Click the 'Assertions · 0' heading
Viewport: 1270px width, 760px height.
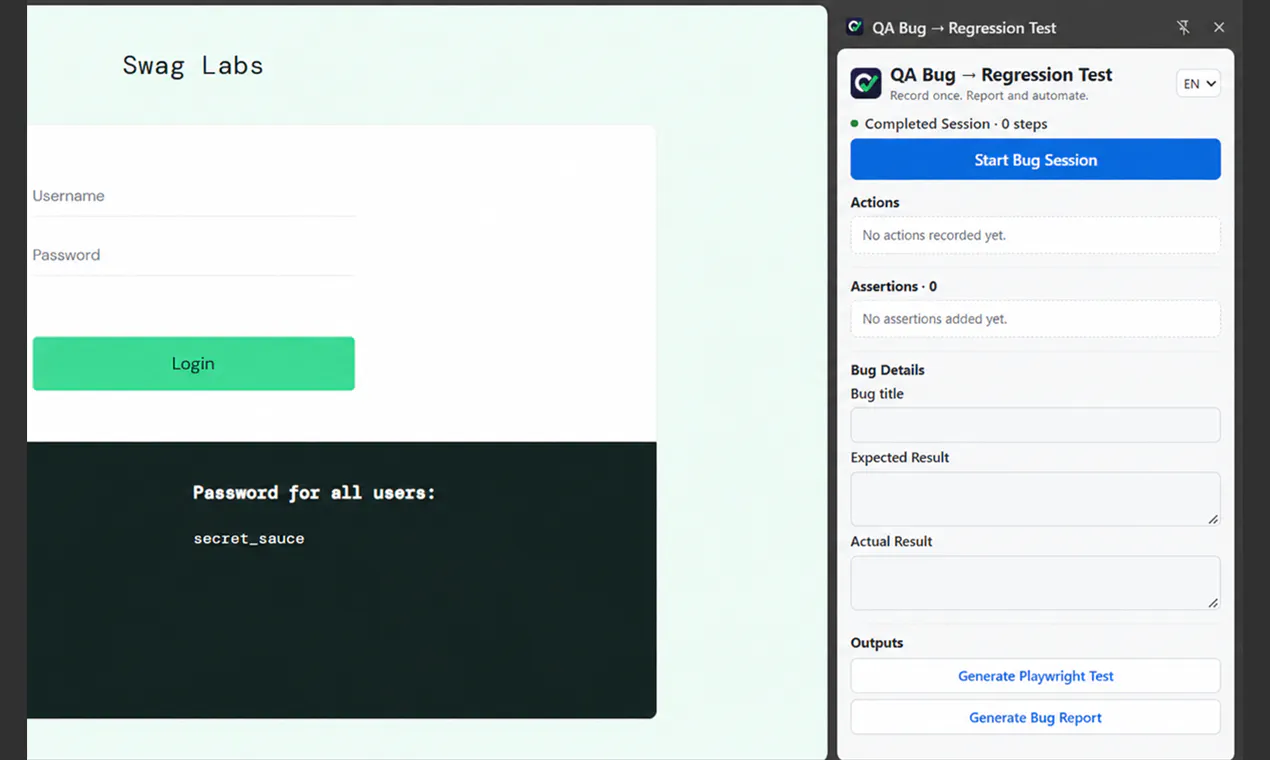click(x=894, y=286)
